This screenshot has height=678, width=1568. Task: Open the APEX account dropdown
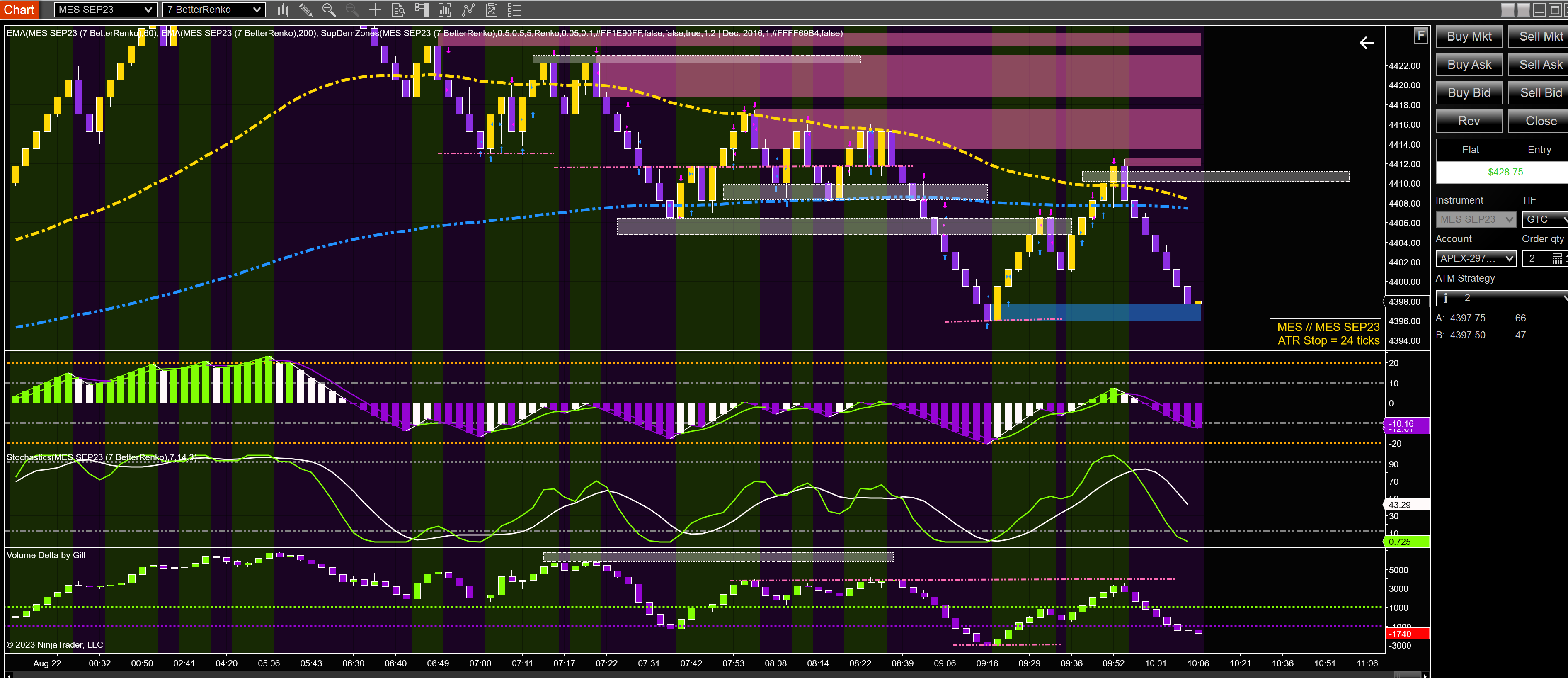(x=1476, y=258)
